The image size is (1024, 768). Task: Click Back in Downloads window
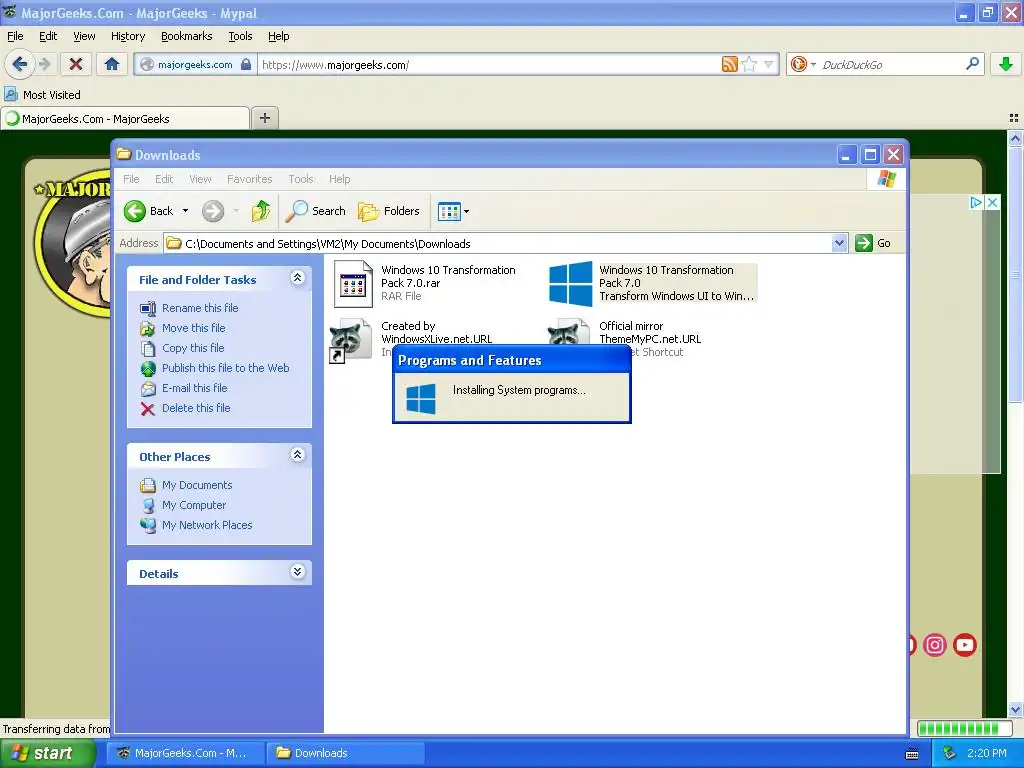click(150, 211)
